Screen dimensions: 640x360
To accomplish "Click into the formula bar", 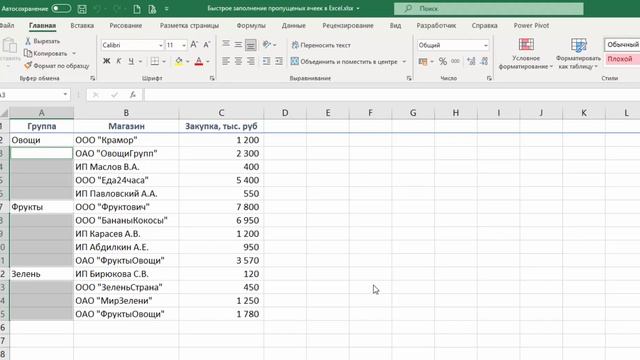I will click(391, 95).
